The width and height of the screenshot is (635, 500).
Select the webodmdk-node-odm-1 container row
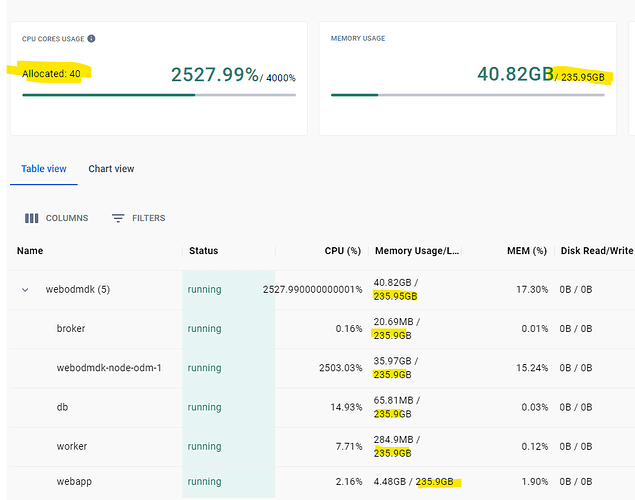click(322, 368)
